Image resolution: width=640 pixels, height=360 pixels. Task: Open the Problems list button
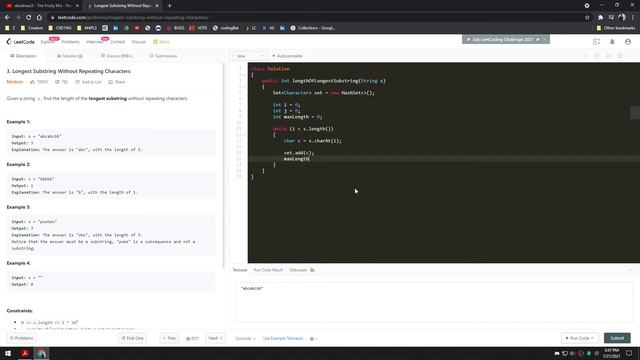click(x=21, y=338)
